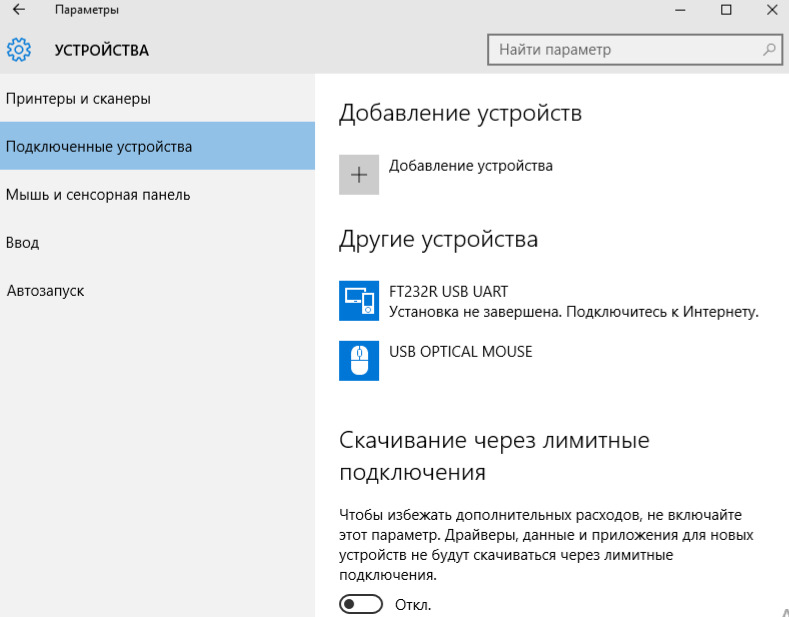
Task: Minimize the Параметры window
Action: (x=680, y=10)
